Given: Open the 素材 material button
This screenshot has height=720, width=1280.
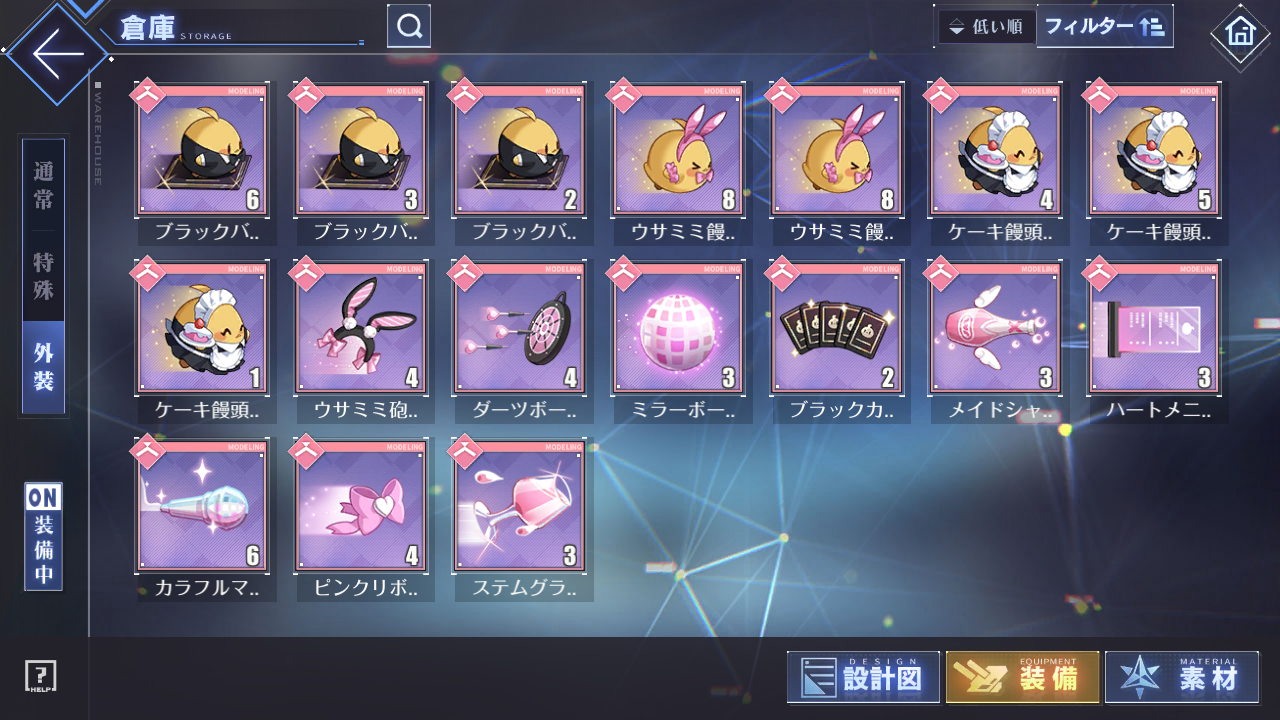Looking at the screenshot, I should pos(1182,677).
